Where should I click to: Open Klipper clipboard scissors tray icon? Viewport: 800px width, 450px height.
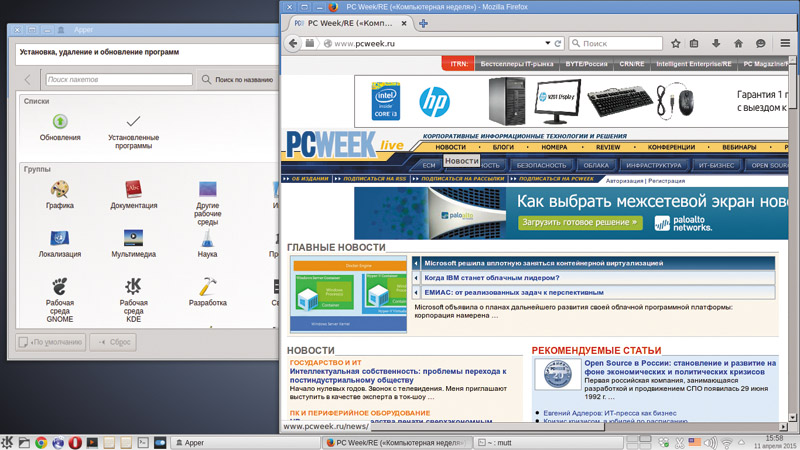click(x=680, y=442)
